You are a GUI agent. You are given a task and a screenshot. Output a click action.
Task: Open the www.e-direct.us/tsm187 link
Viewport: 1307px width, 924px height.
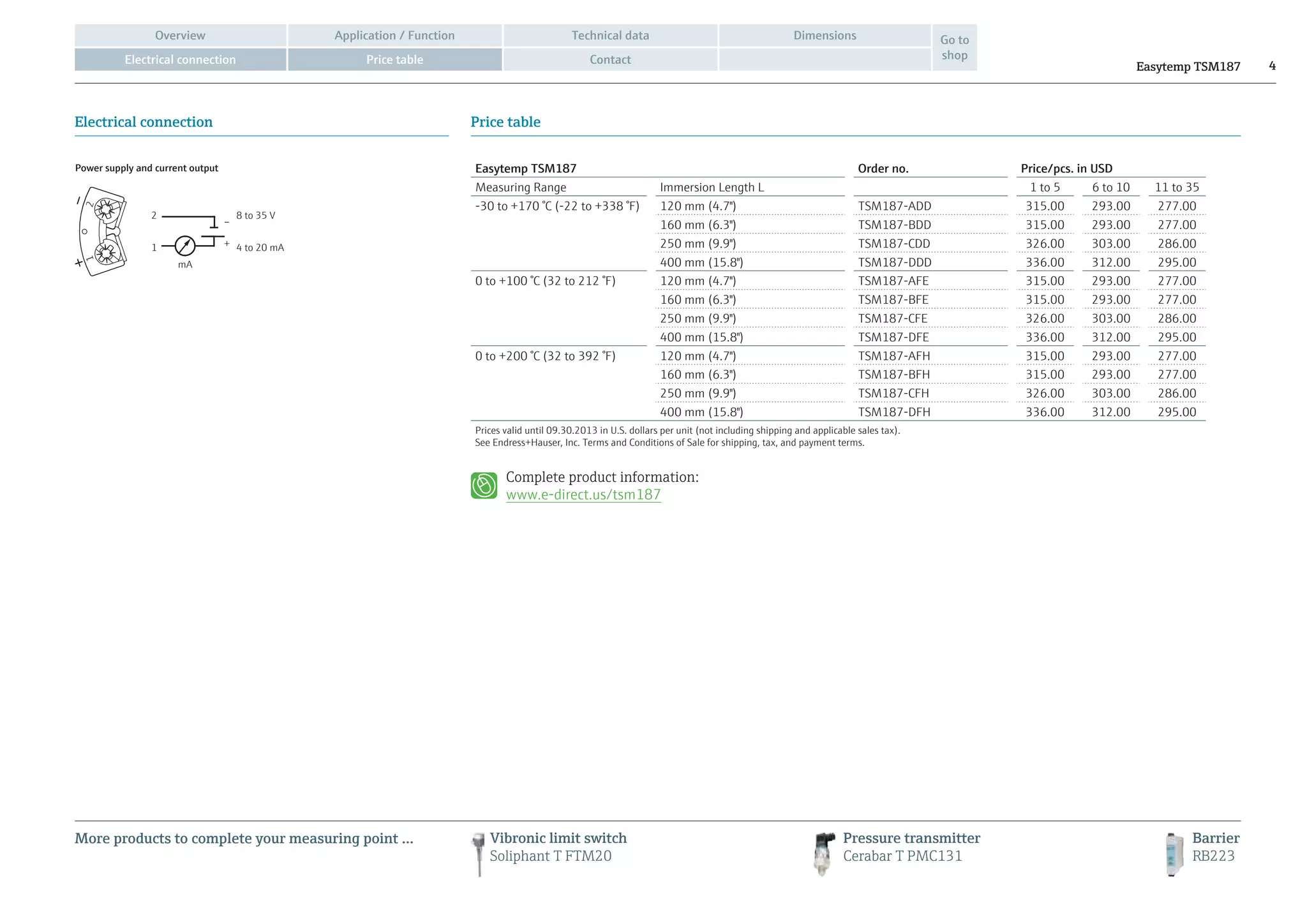(x=583, y=495)
